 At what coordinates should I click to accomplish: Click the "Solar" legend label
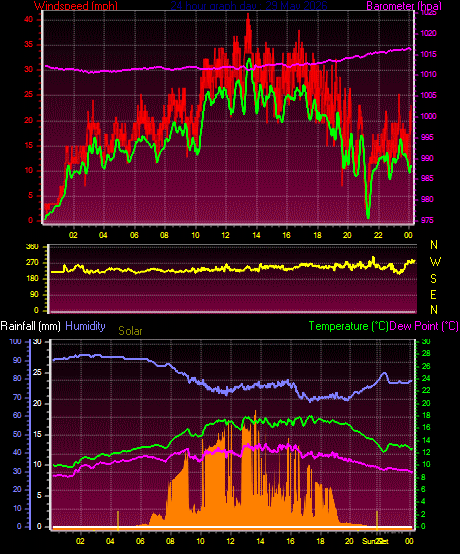tap(130, 331)
